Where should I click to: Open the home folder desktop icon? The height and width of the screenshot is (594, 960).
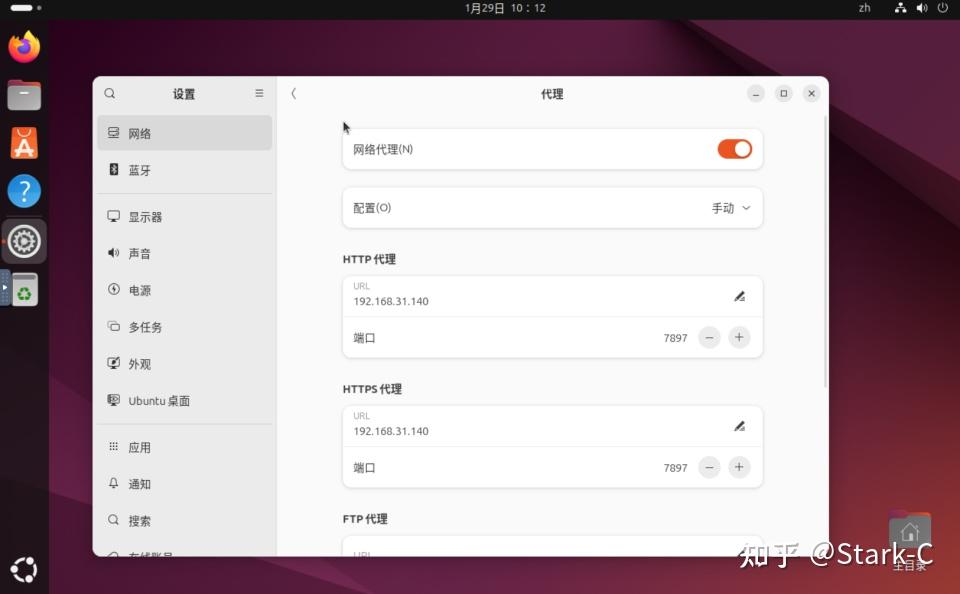910,539
